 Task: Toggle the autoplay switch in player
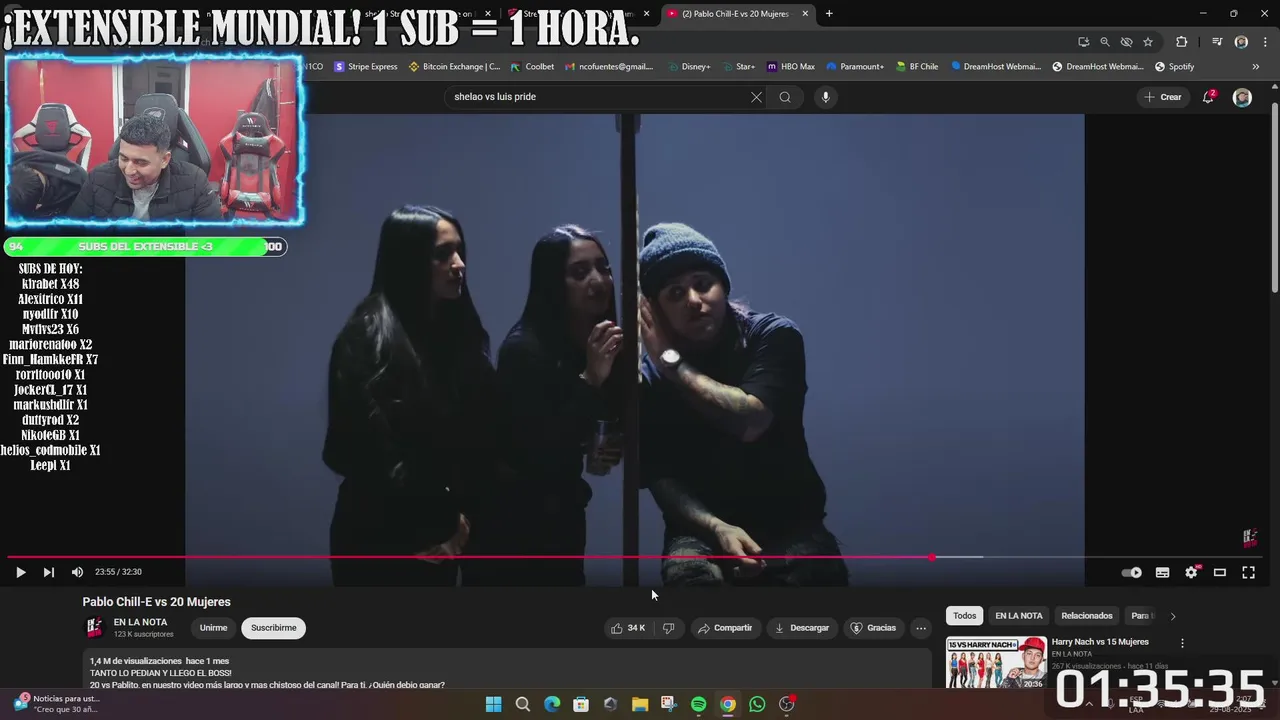click(x=1131, y=573)
